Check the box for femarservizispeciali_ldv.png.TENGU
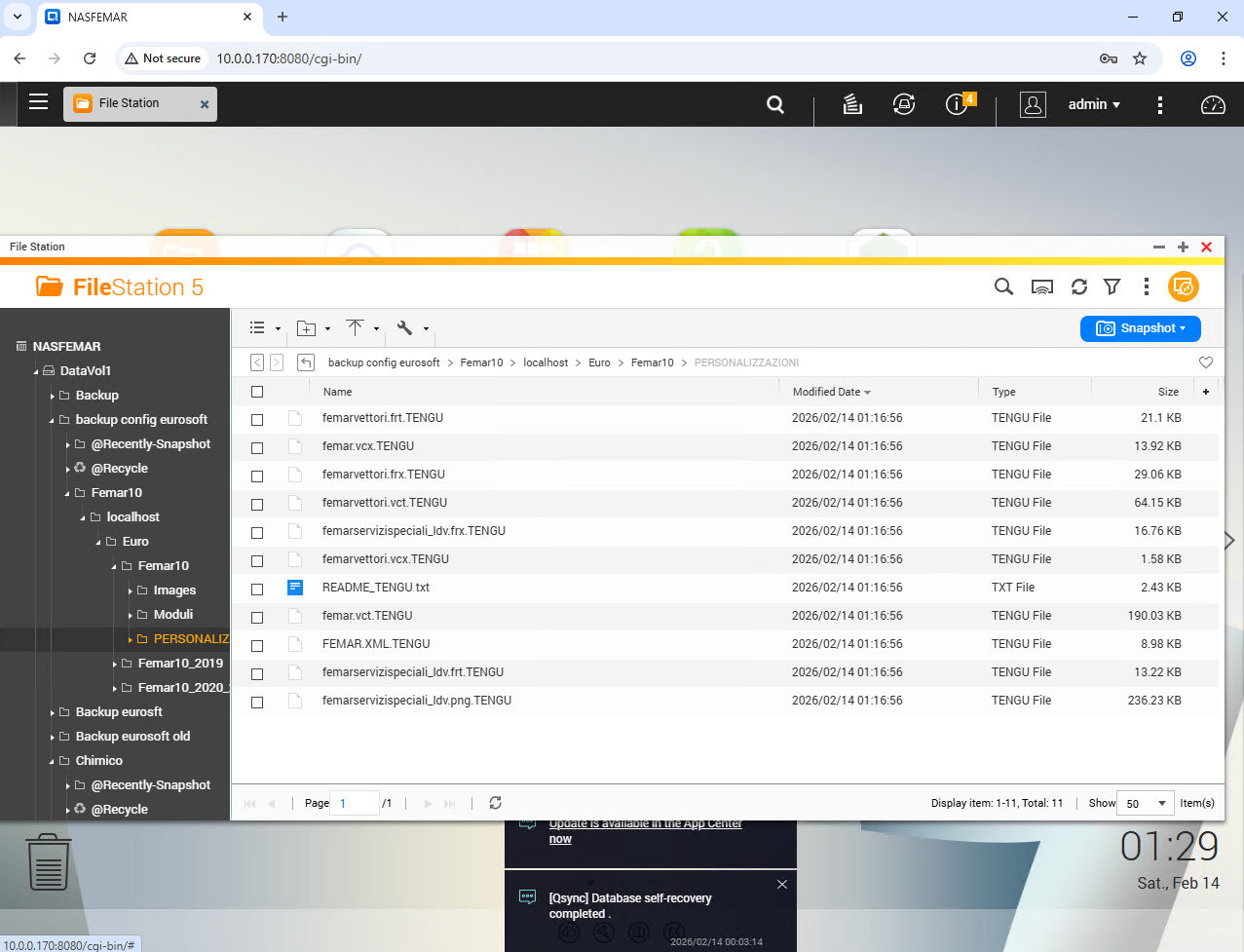 (257, 702)
